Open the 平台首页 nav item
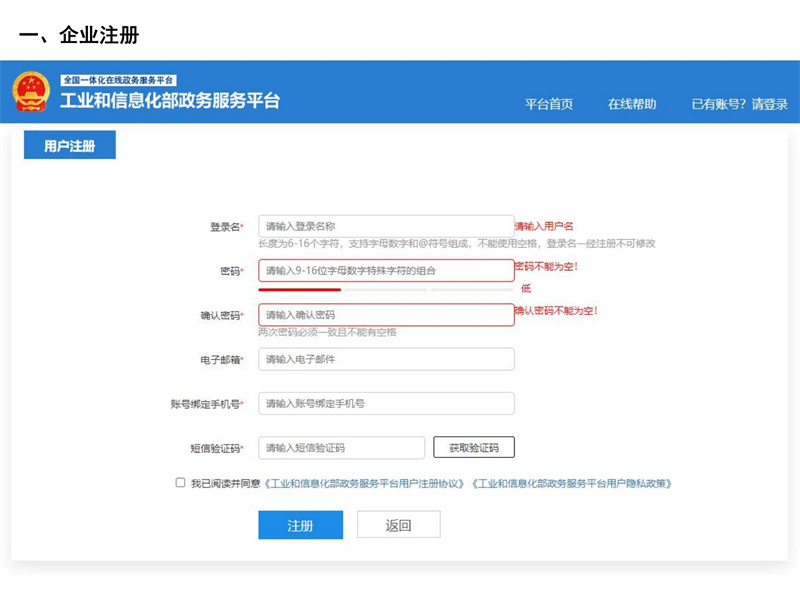This screenshot has width=800, height=600. point(549,104)
